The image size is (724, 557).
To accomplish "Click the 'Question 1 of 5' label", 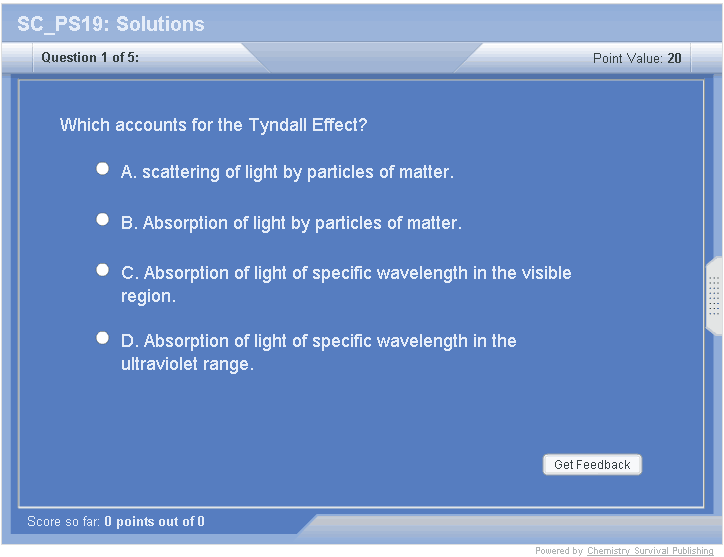I will [x=90, y=58].
